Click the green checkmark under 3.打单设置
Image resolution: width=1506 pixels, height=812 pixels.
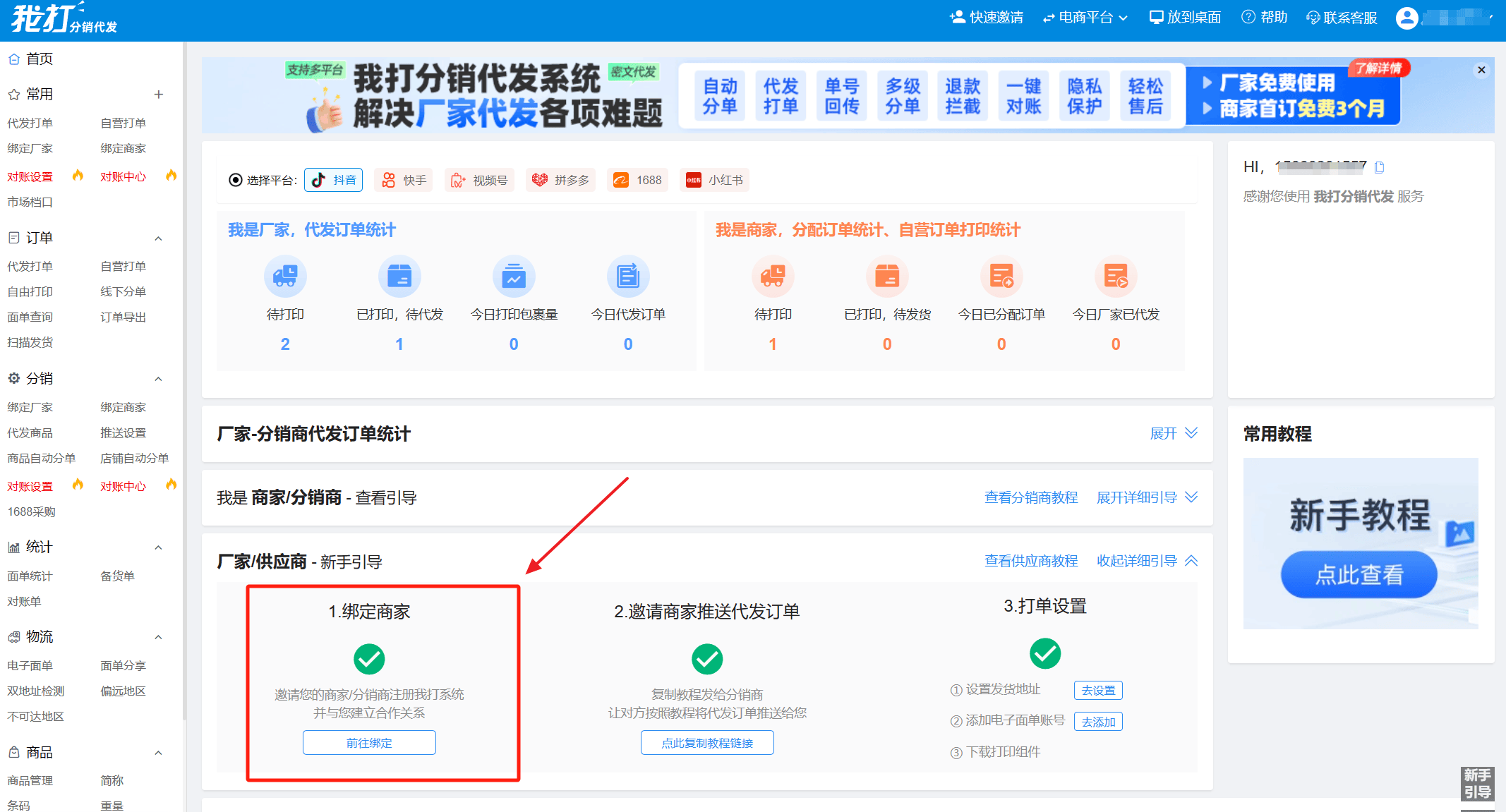[1045, 654]
